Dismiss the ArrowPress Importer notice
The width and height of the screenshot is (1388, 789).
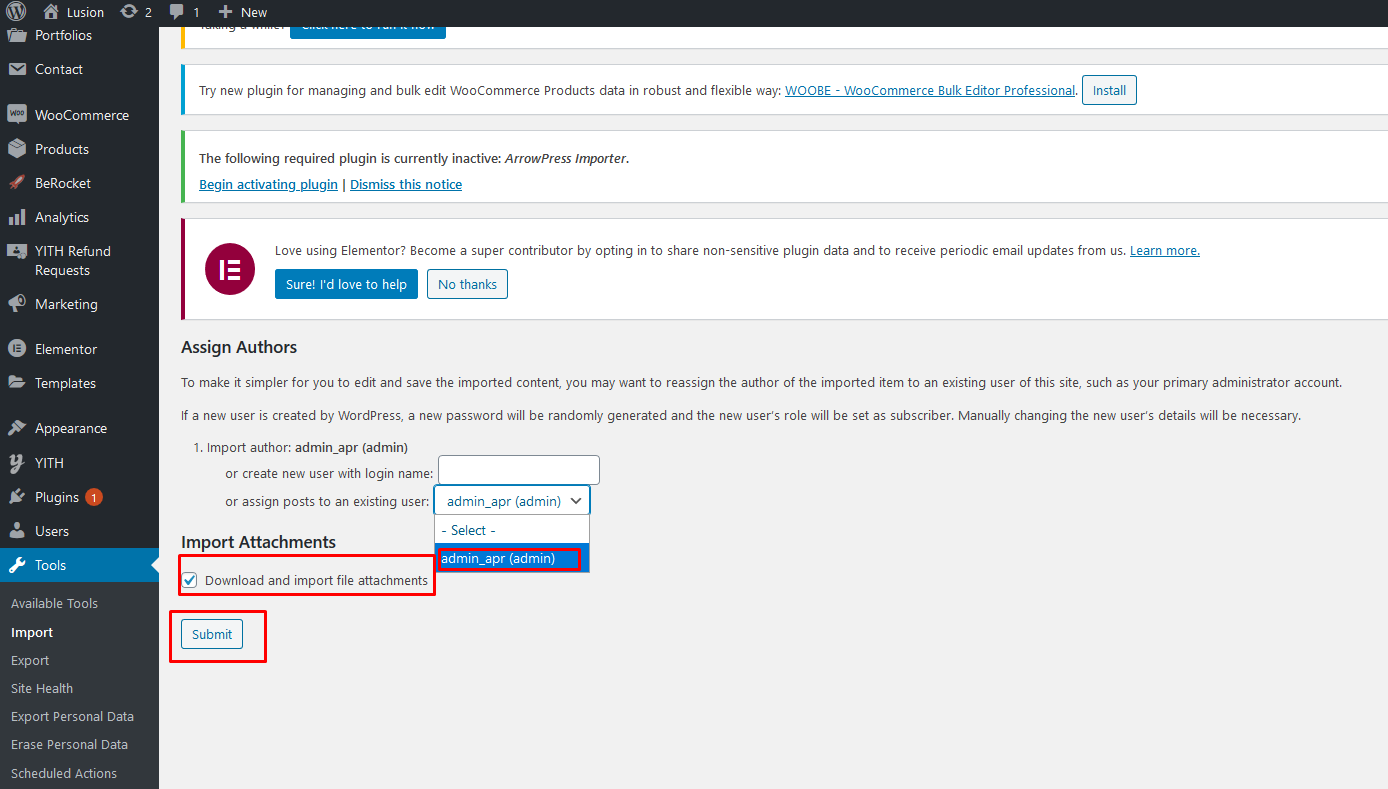(406, 184)
